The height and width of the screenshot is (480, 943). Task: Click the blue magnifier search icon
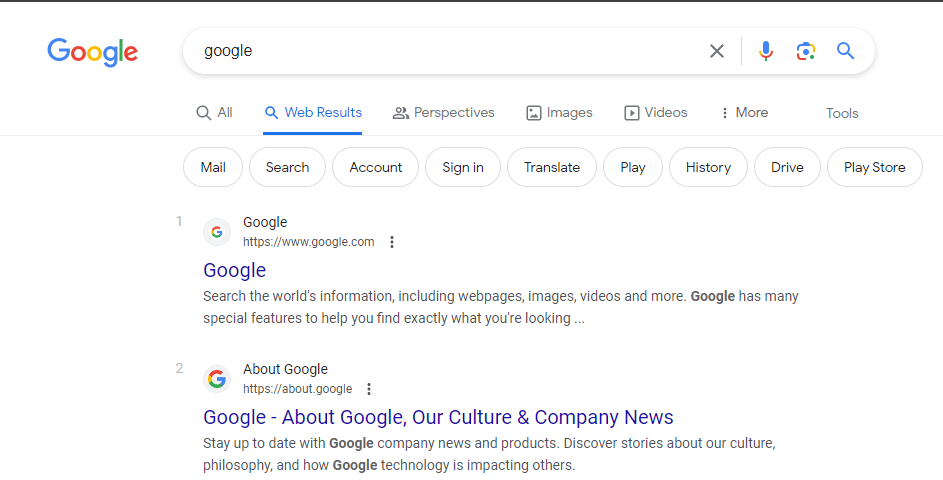tap(846, 51)
